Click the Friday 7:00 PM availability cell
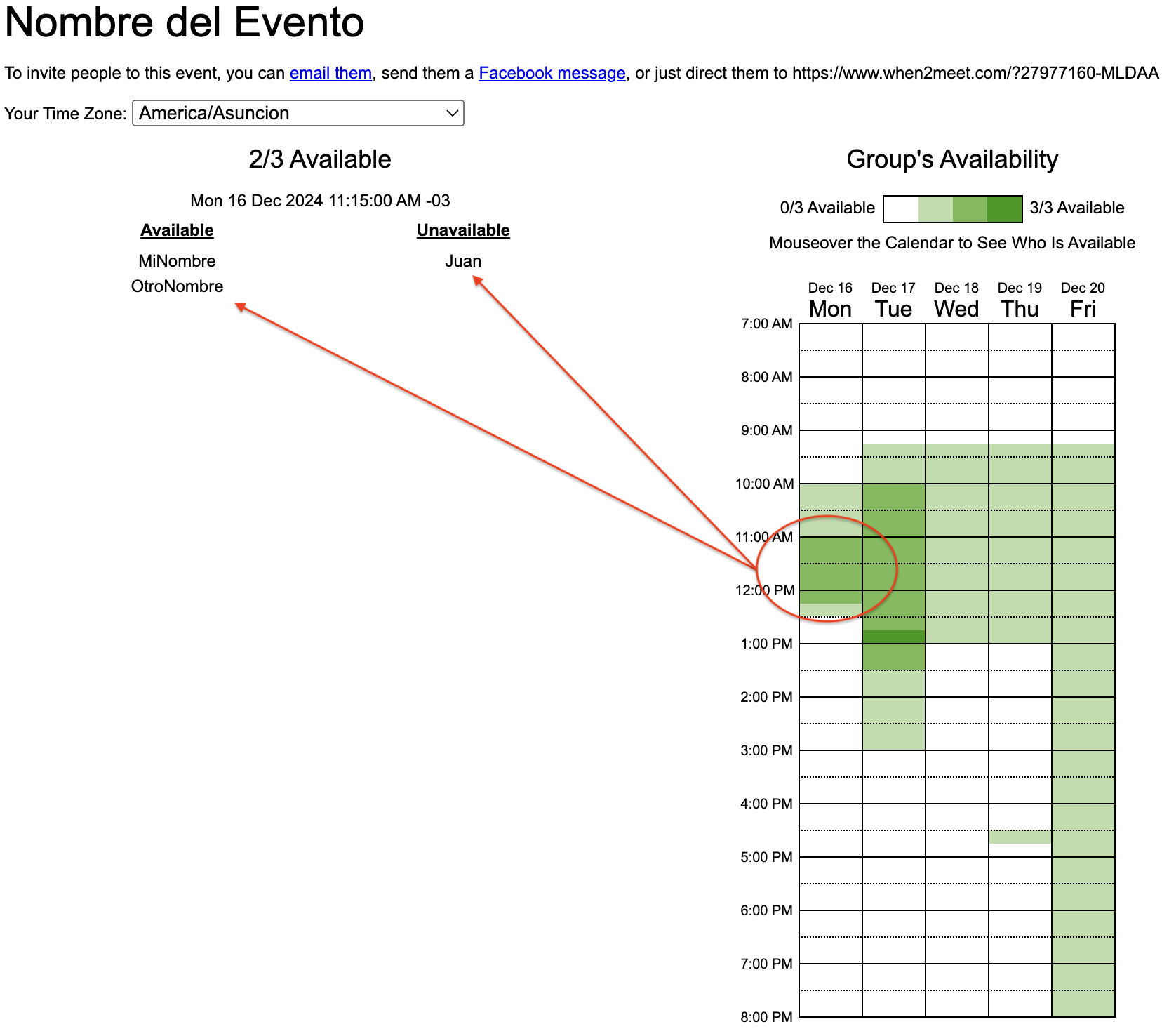This screenshot has height=1036, width=1169. pos(1083,971)
